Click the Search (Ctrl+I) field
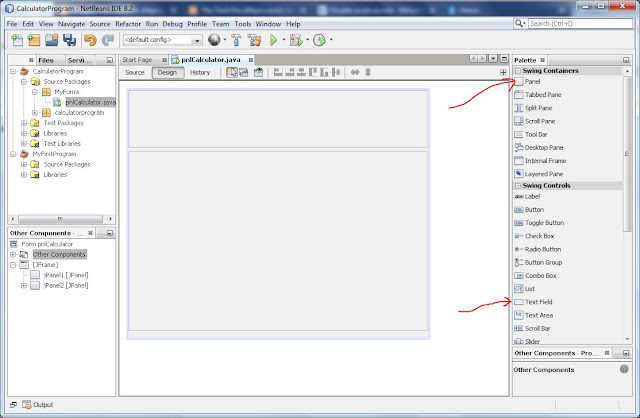The image size is (640, 418). pos(580,24)
